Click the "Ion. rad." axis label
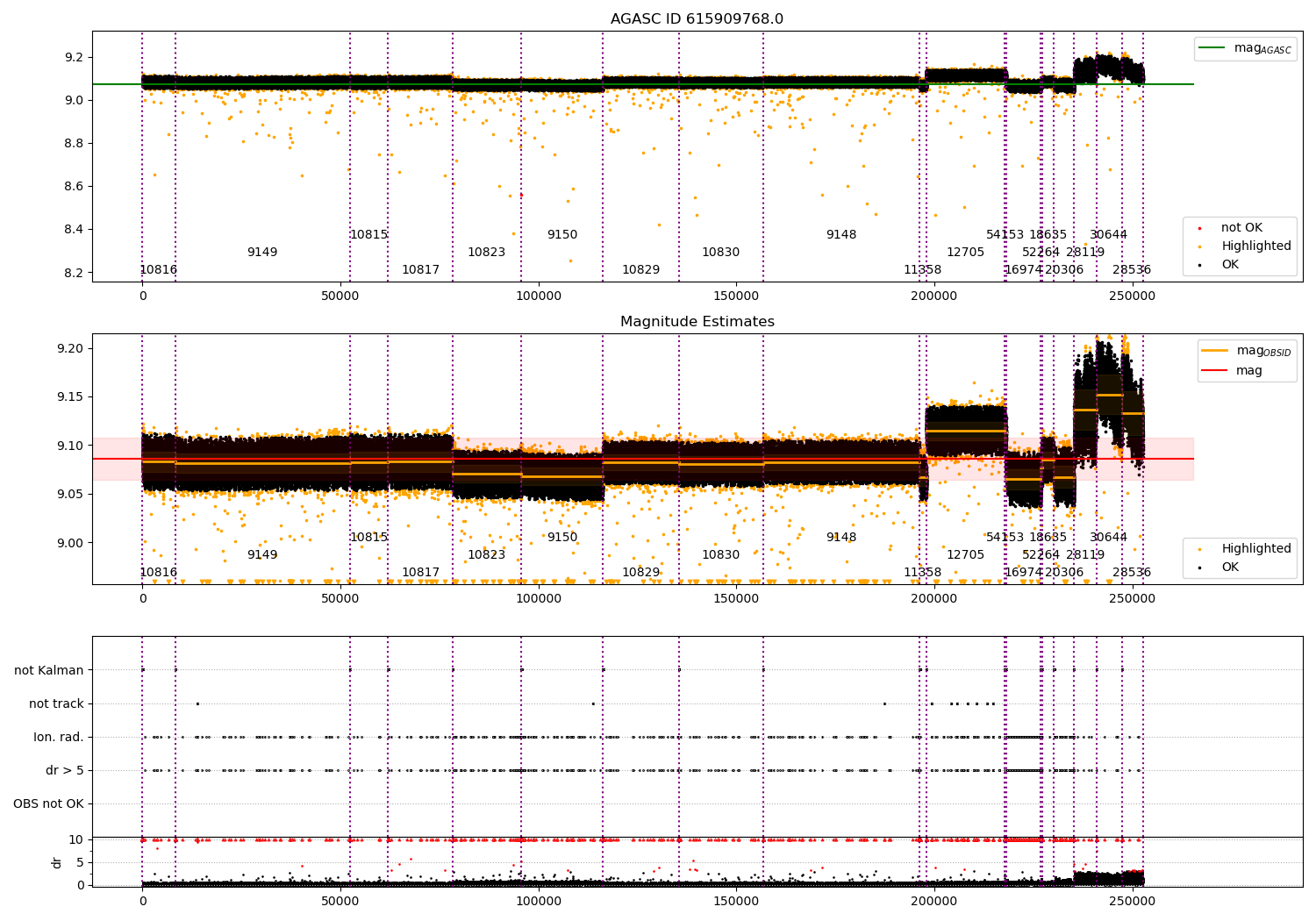This screenshot has width=1316, height=921. (59, 738)
